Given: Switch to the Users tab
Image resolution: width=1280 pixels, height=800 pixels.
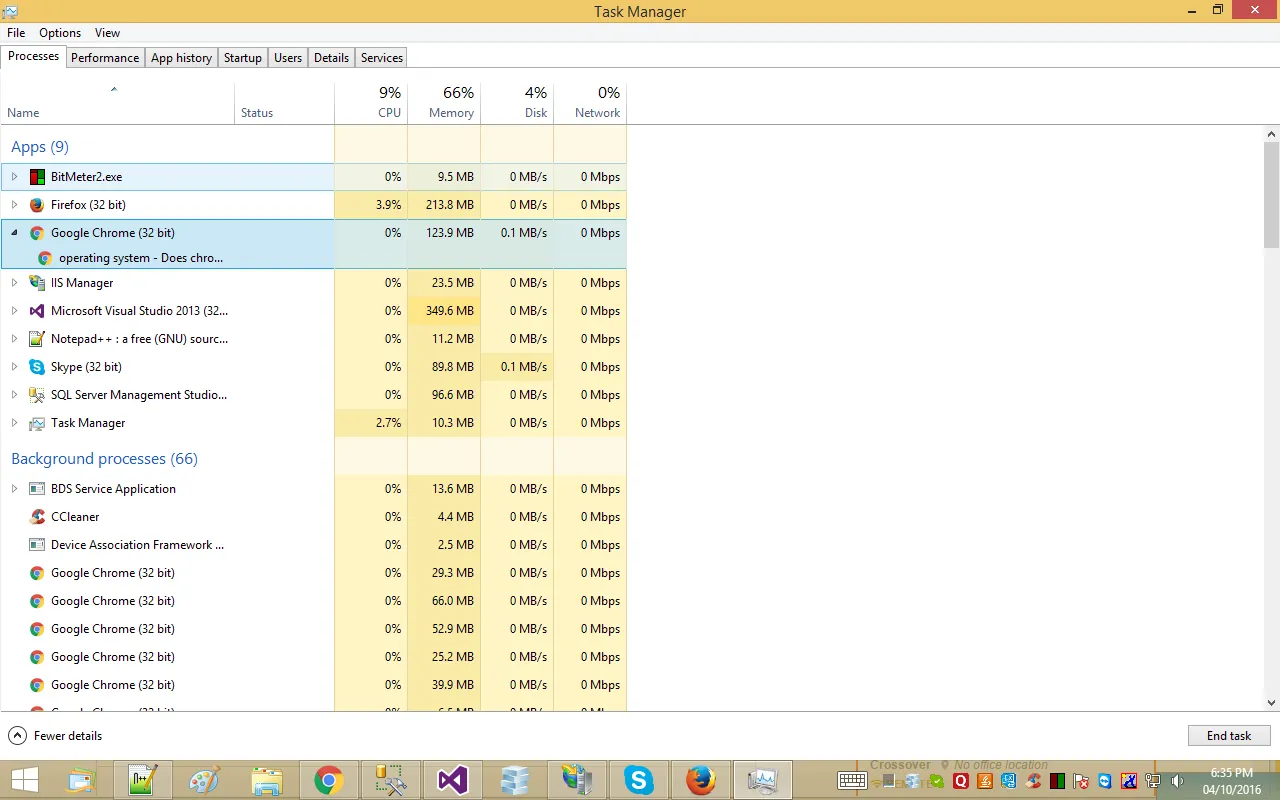Looking at the screenshot, I should point(288,58).
